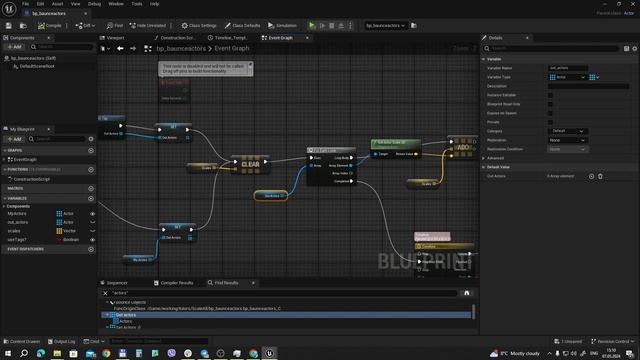
Task: Click the Variable Name field
Action: (x=568, y=68)
